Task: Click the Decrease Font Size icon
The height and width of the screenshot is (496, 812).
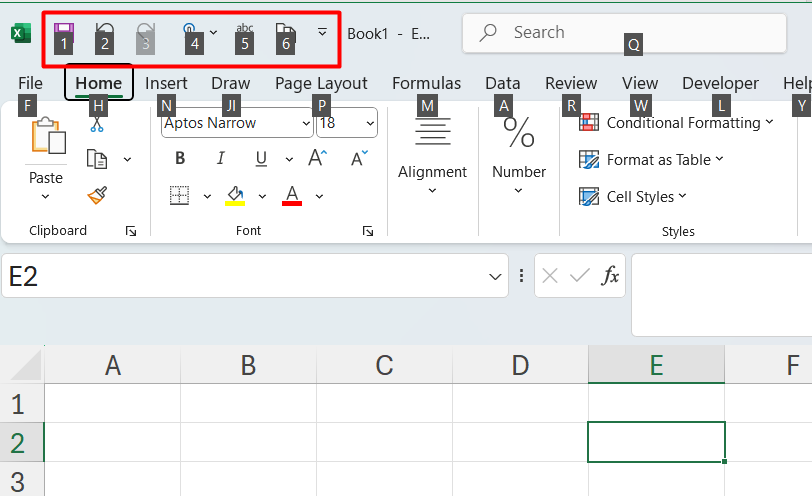Action: pyautogui.click(x=359, y=158)
